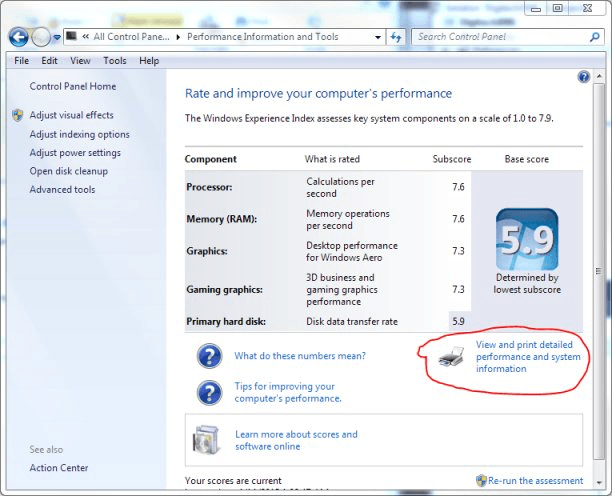Click the Component column header
Image resolution: width=612 pixels, height=496 pixels.
[211, 159]
